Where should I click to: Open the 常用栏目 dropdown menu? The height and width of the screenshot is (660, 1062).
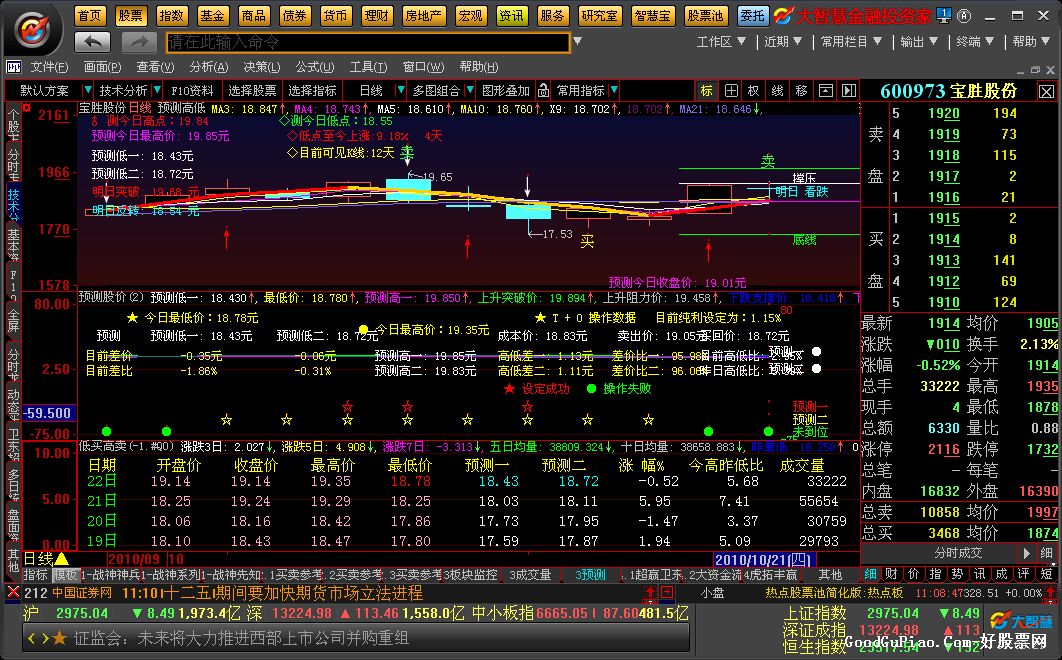851,42
